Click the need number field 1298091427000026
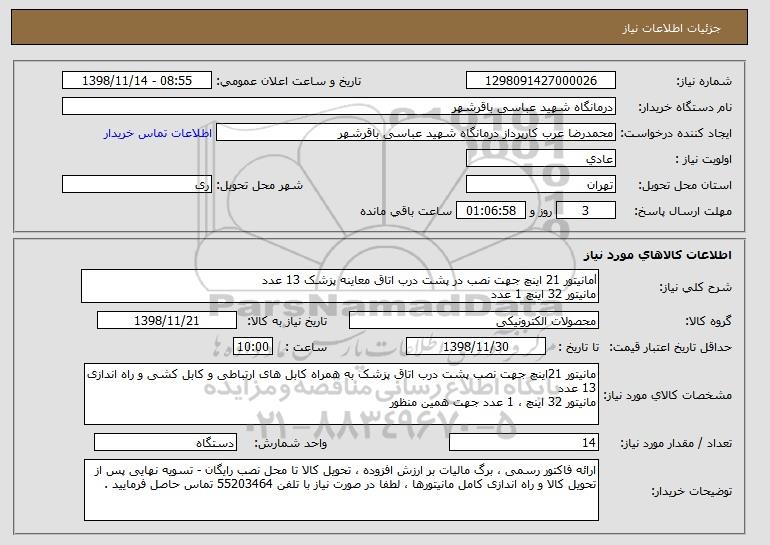This screenshot has height=545, width=770. click(x=541, y=81)
